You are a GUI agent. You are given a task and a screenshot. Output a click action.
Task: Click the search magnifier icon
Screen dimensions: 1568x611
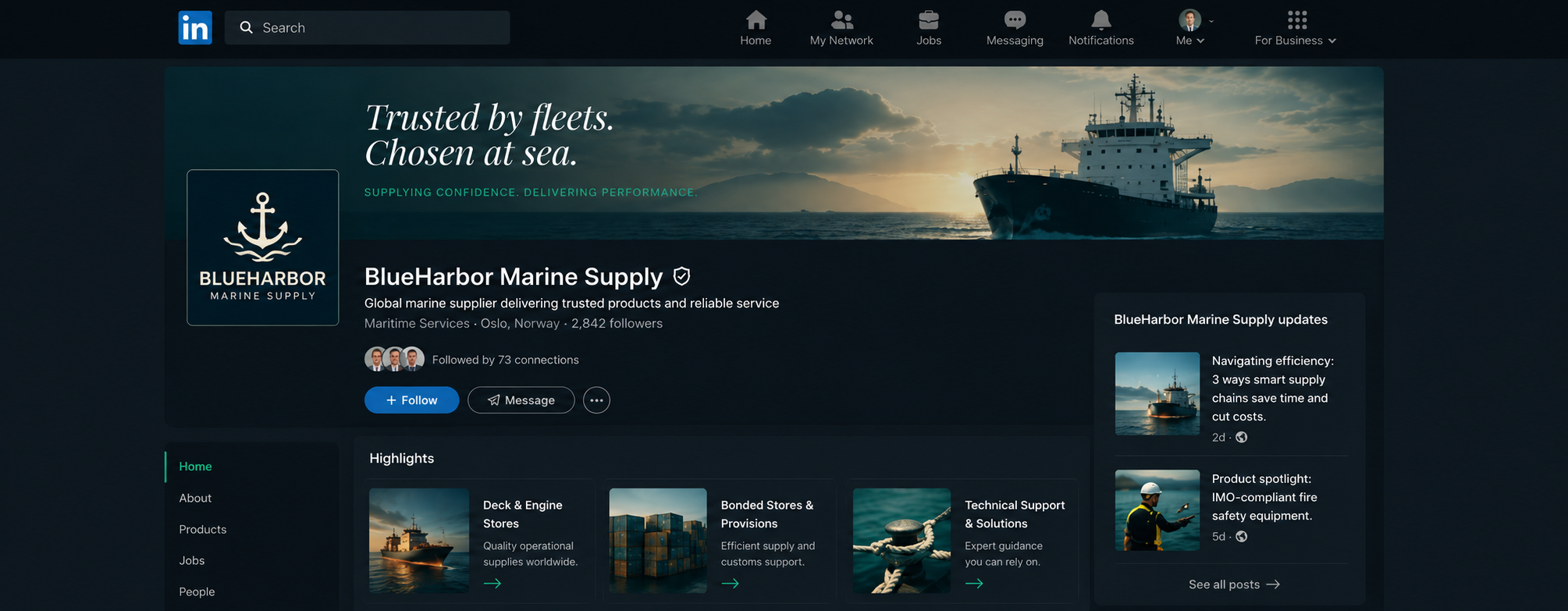click(x=247, y=27)
